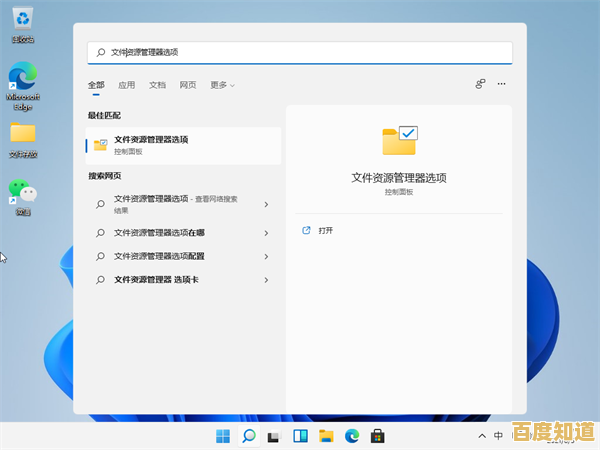This screenshot has height=450, width=600.
Task: Click the taskbar Search magnifier icon
Action: click(249, 436)
